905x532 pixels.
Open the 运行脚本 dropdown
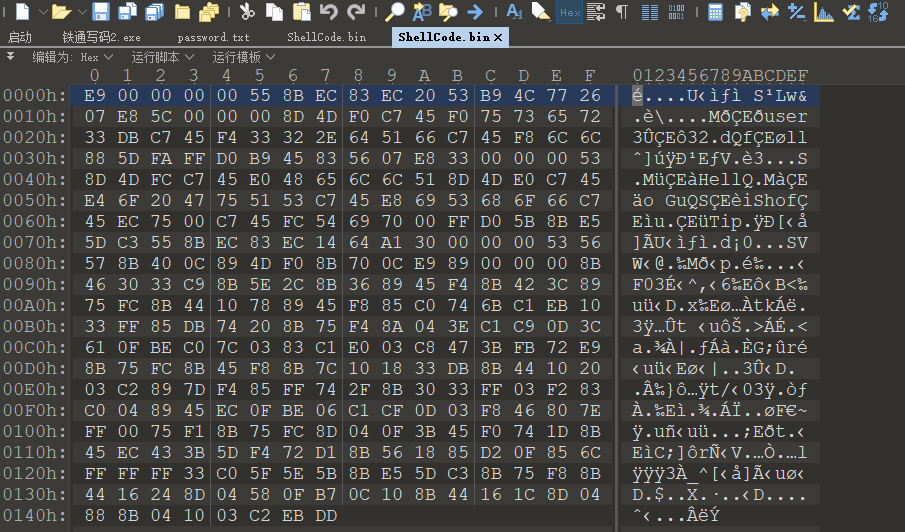click(x=162, y=57)
